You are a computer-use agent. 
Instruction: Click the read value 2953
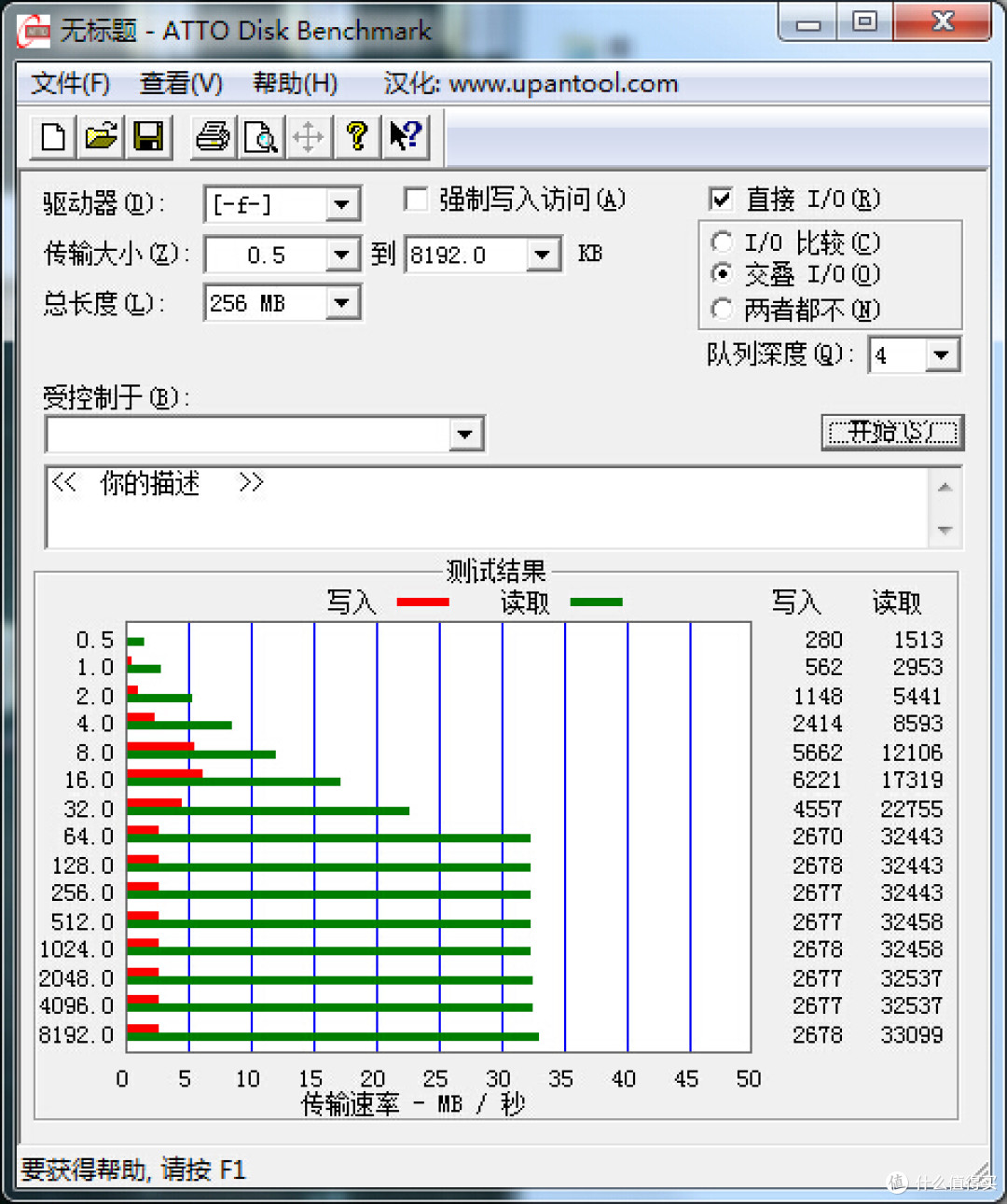[917, 668]
